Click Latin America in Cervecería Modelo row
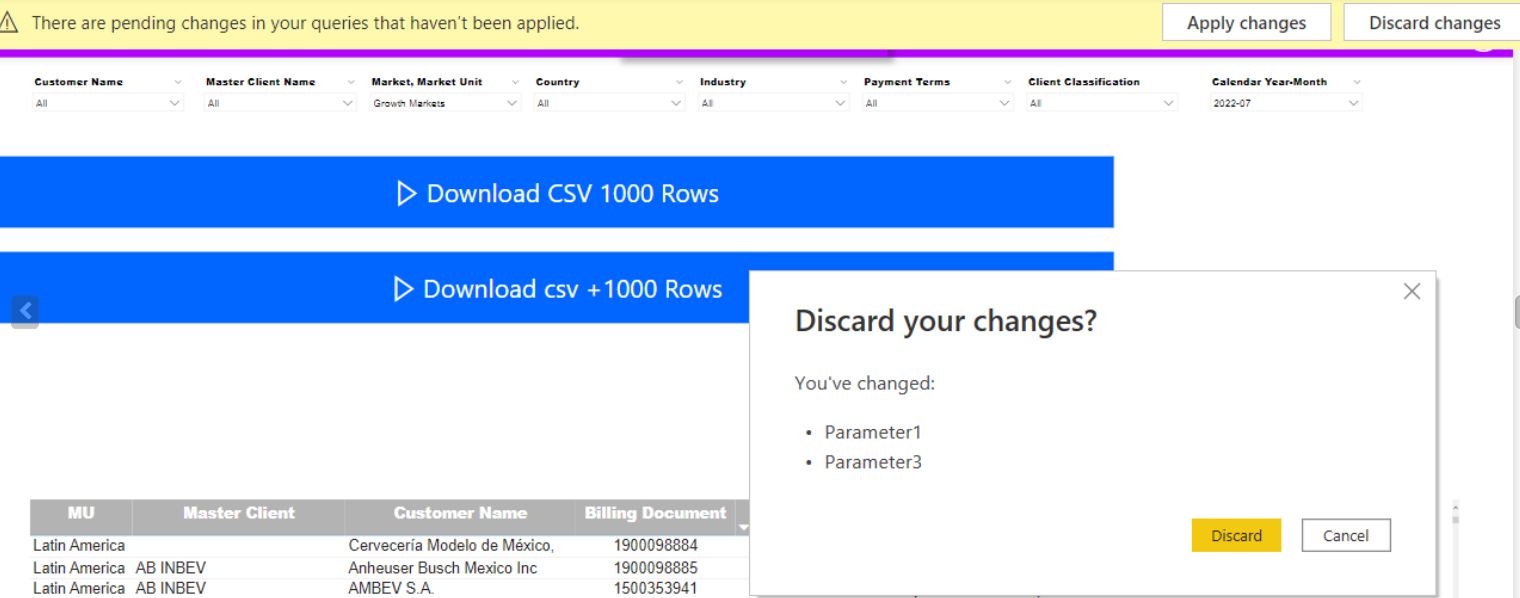 [79, 546]
